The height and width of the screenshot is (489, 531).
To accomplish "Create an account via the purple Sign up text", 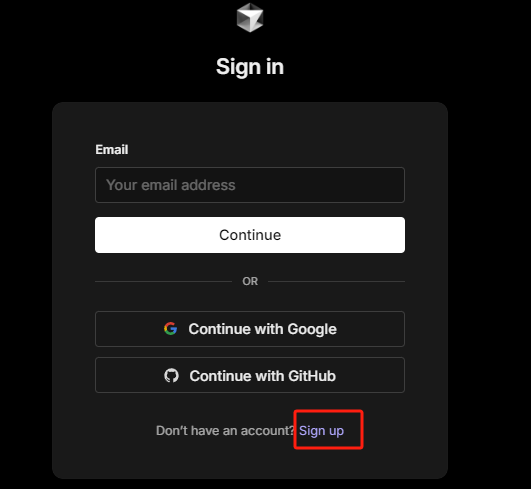I will [x=321, y=431].
